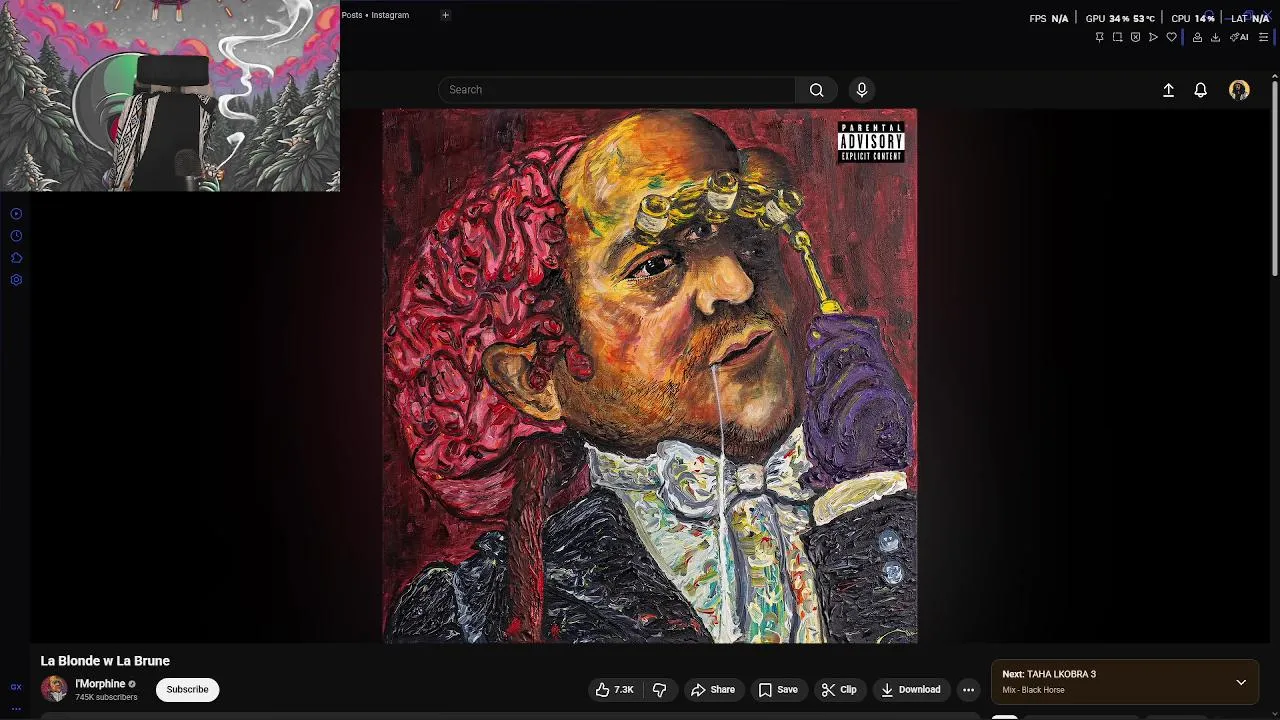Click the 745K subscribers text

tap(106, 697)
